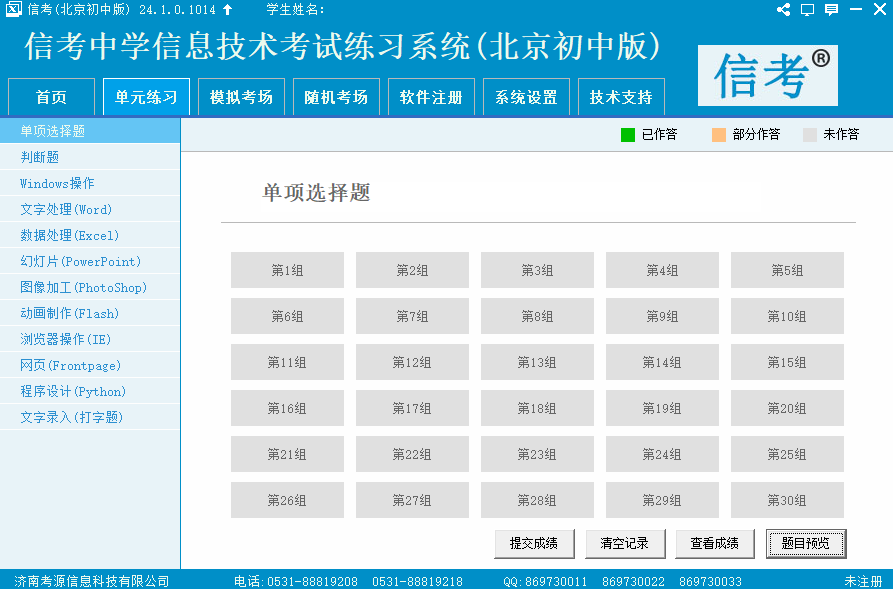Open 程序设计(Python) in the sidebar

[x=90, y=391]
